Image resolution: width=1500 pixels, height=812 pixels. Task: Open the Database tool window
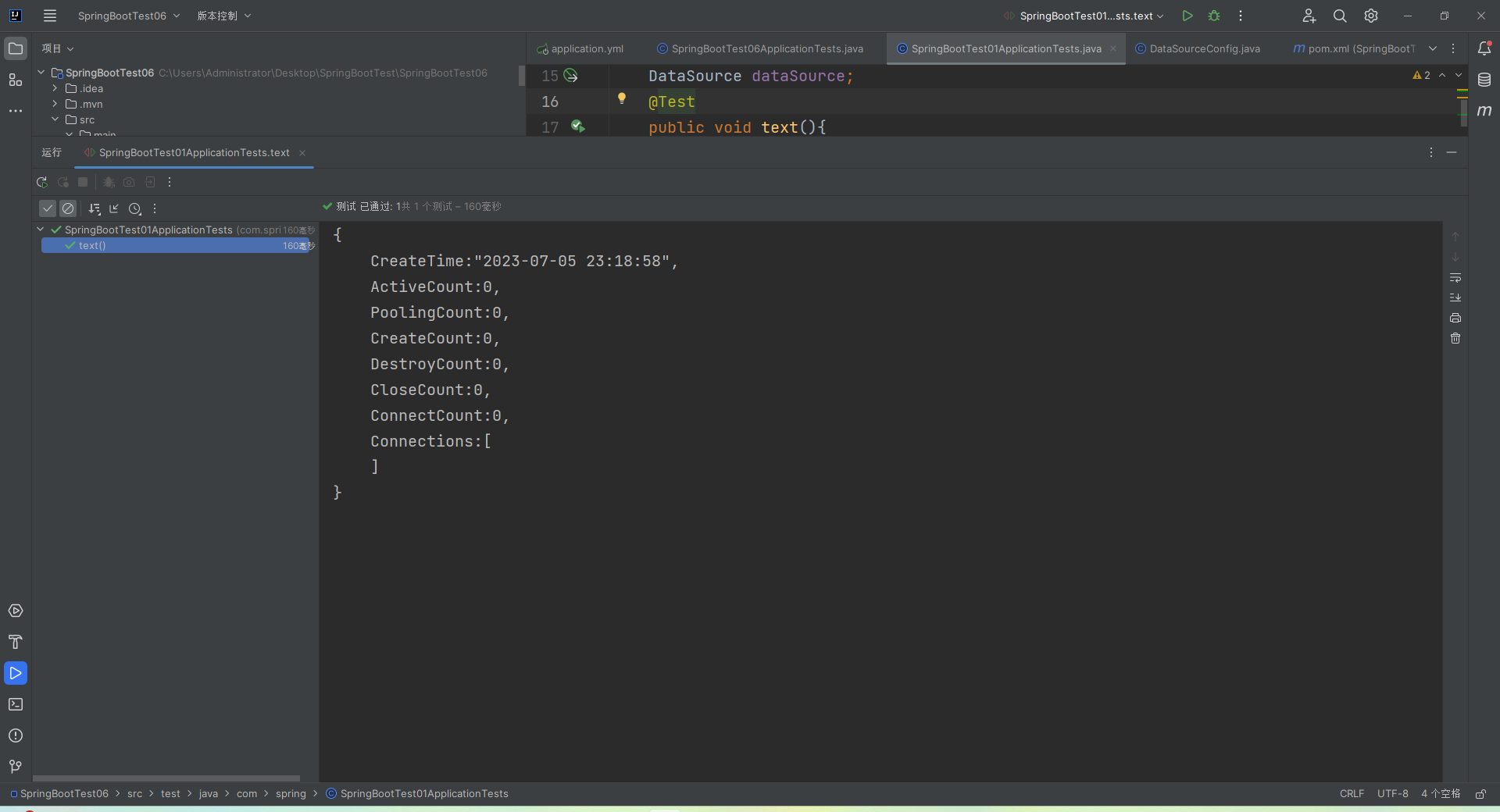pos(1484,80)
